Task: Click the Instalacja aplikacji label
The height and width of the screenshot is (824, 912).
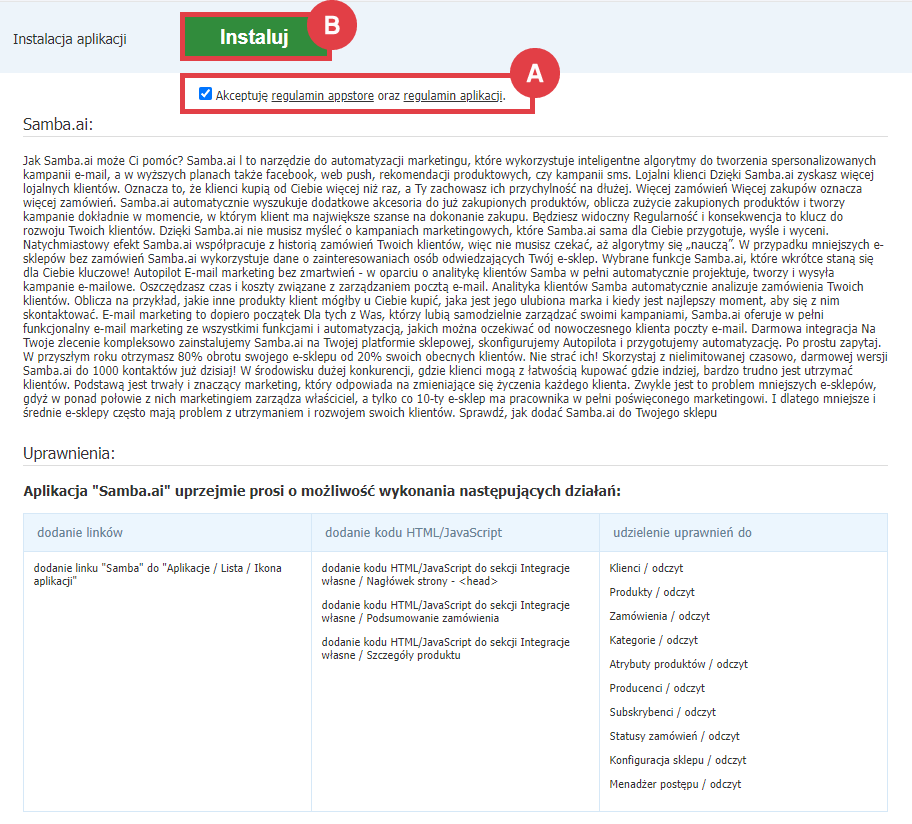Action: click(69, 39)
